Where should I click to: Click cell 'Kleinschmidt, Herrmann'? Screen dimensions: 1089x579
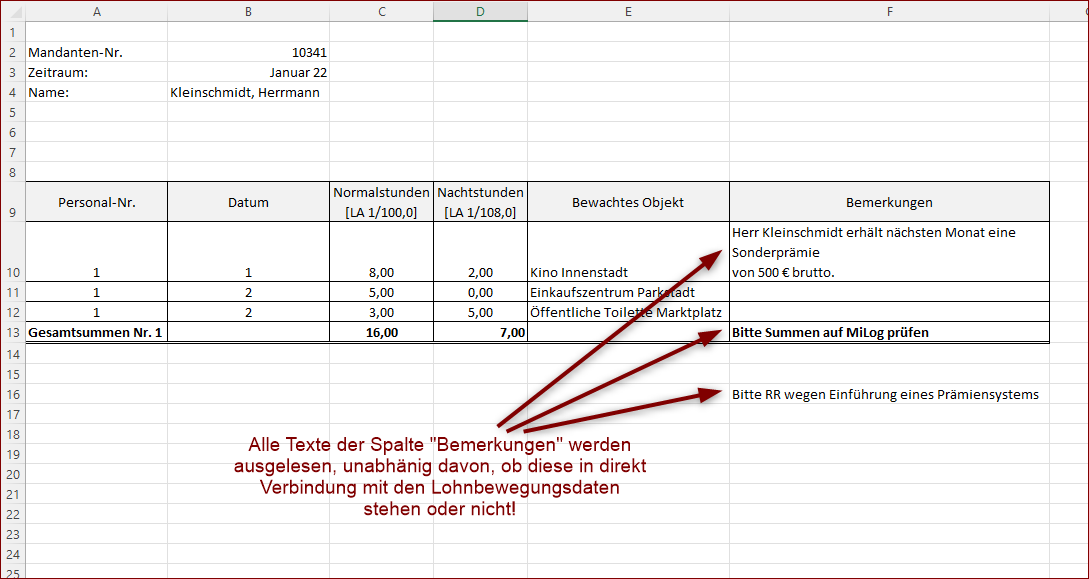(x=249, y=92)
